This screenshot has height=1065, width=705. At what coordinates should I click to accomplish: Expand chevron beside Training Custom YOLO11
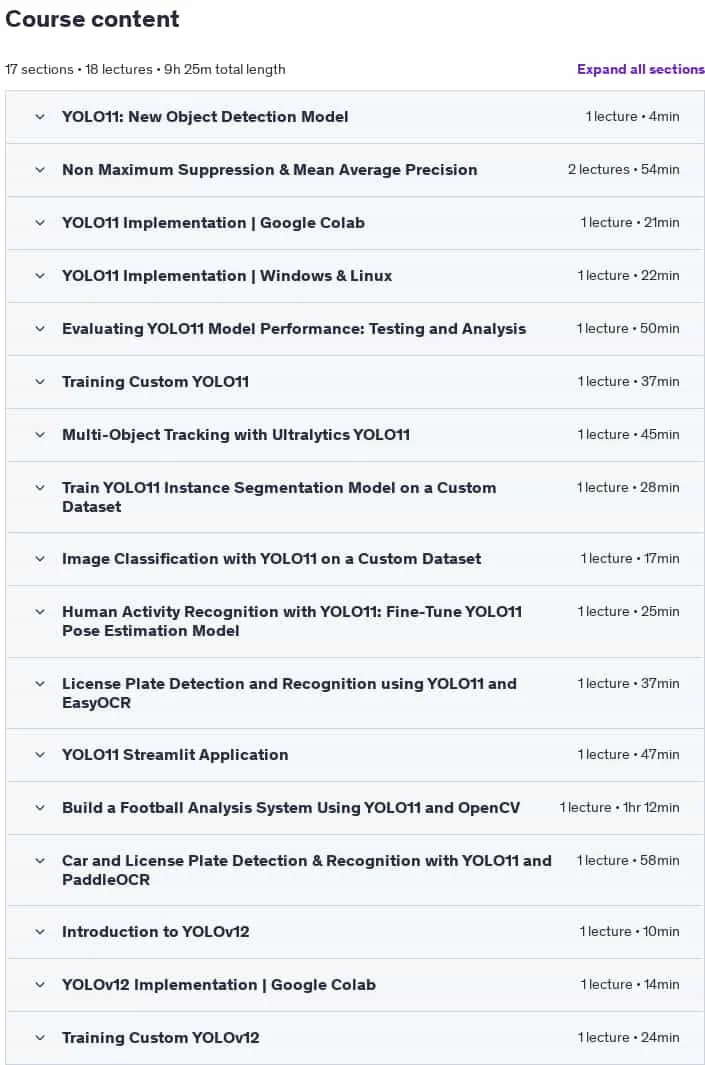click(x=40, y=382)
